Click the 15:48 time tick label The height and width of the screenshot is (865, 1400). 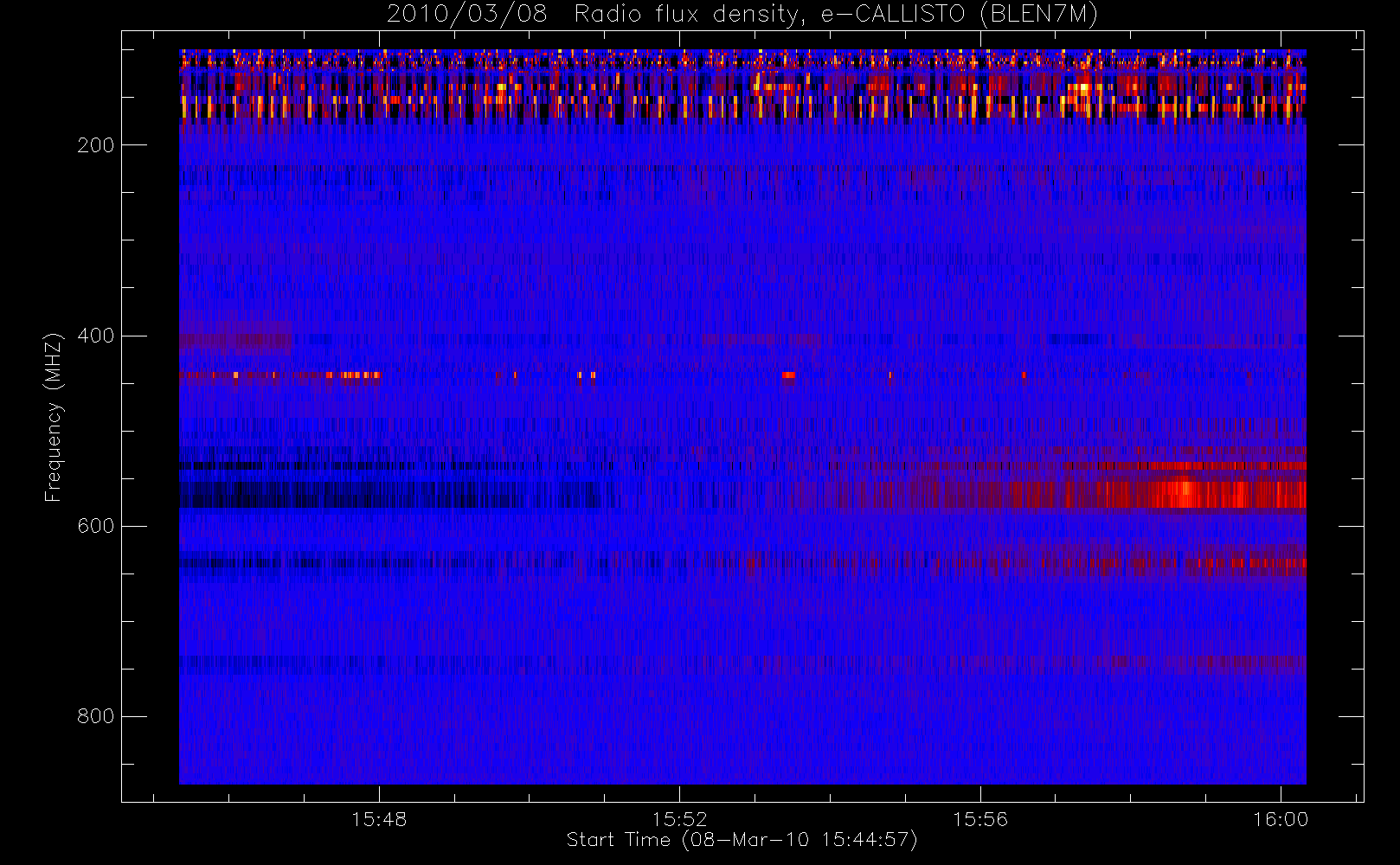[x=379, y=819]
